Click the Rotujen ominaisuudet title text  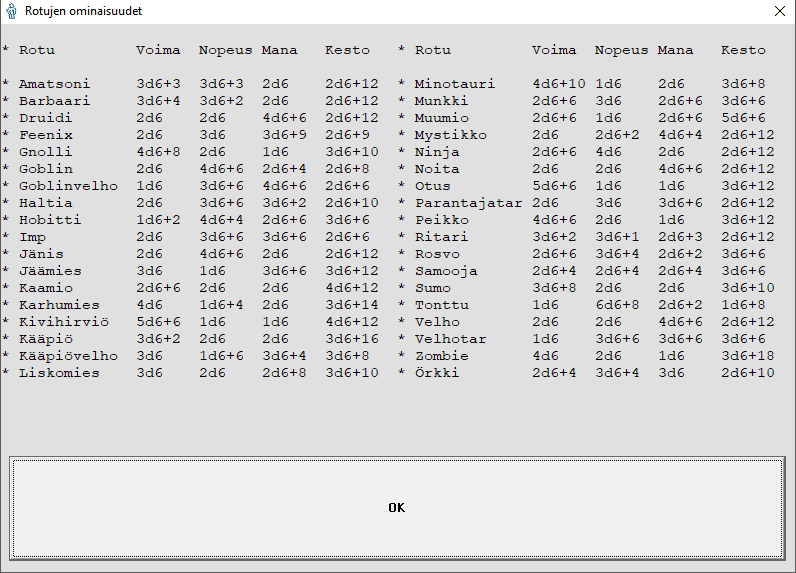point(83,11)
